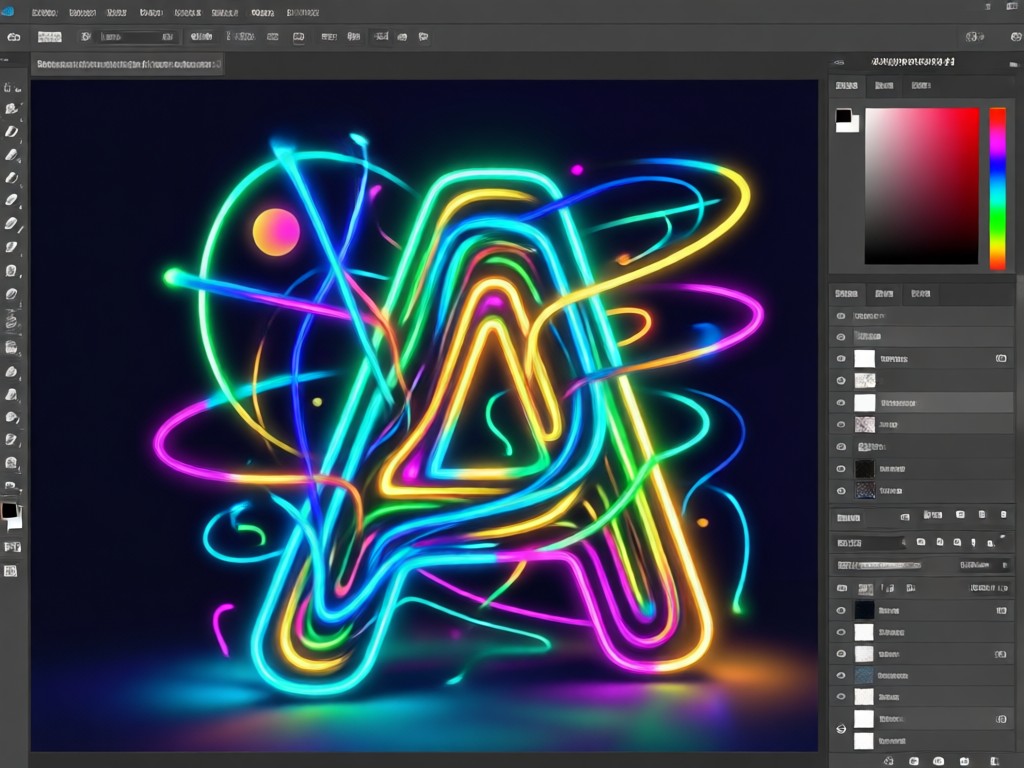Toggle the eye icon beside the black-thumbnail layer
Image resolution: width=1024 pixels, height=768 pixels.
point(840,469)
